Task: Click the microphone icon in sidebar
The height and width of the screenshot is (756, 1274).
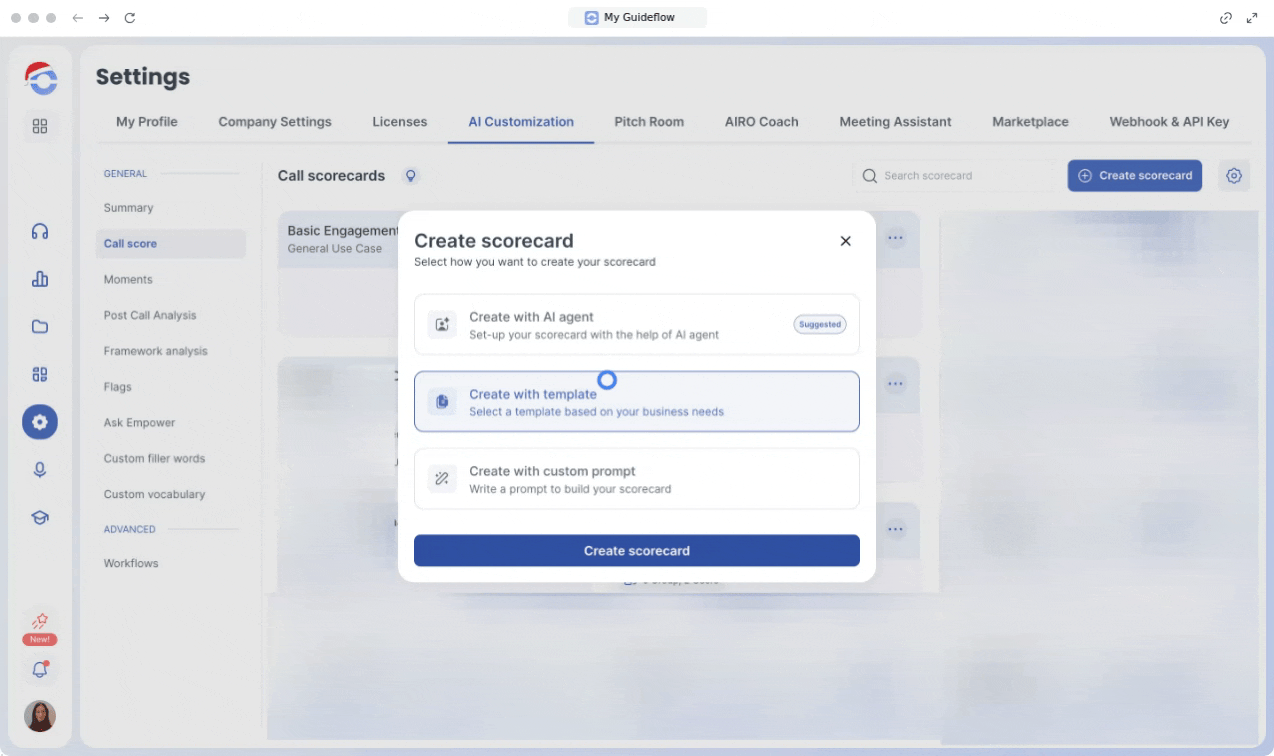Action: pyautogui.click(x=40, y=469)
